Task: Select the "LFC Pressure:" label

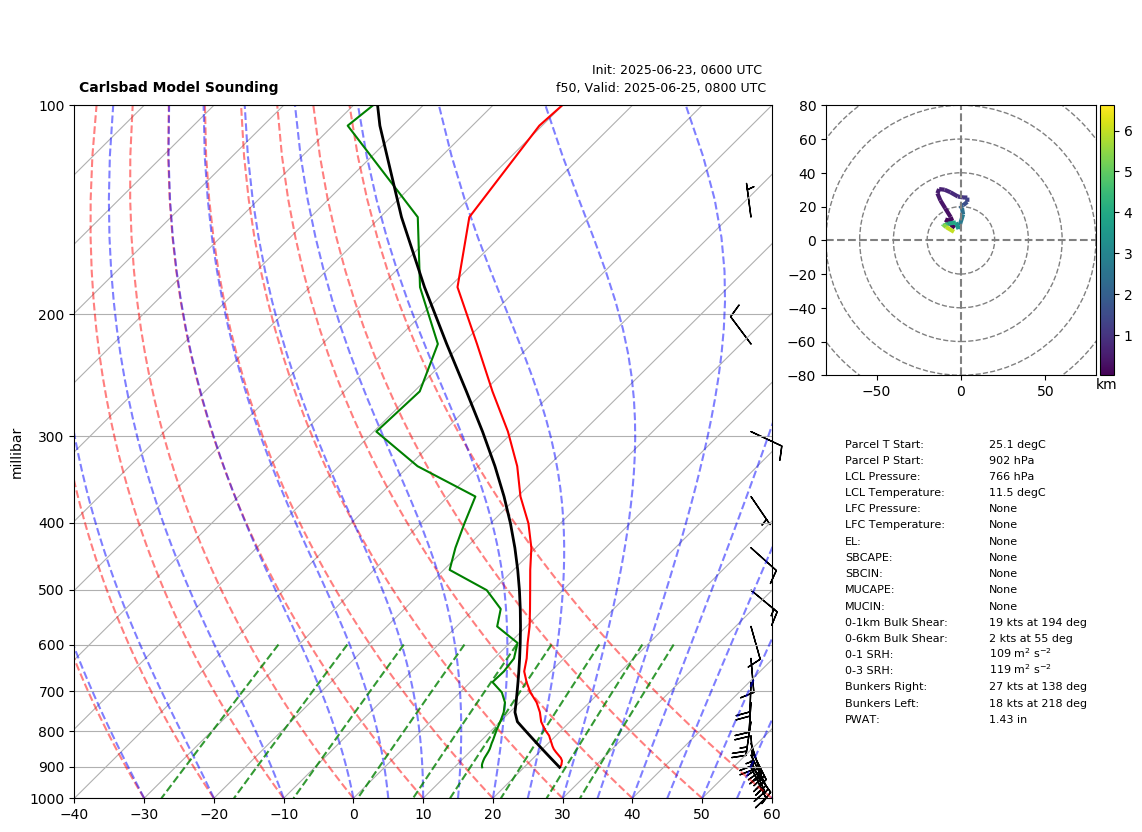Action: tap(882, 509)
